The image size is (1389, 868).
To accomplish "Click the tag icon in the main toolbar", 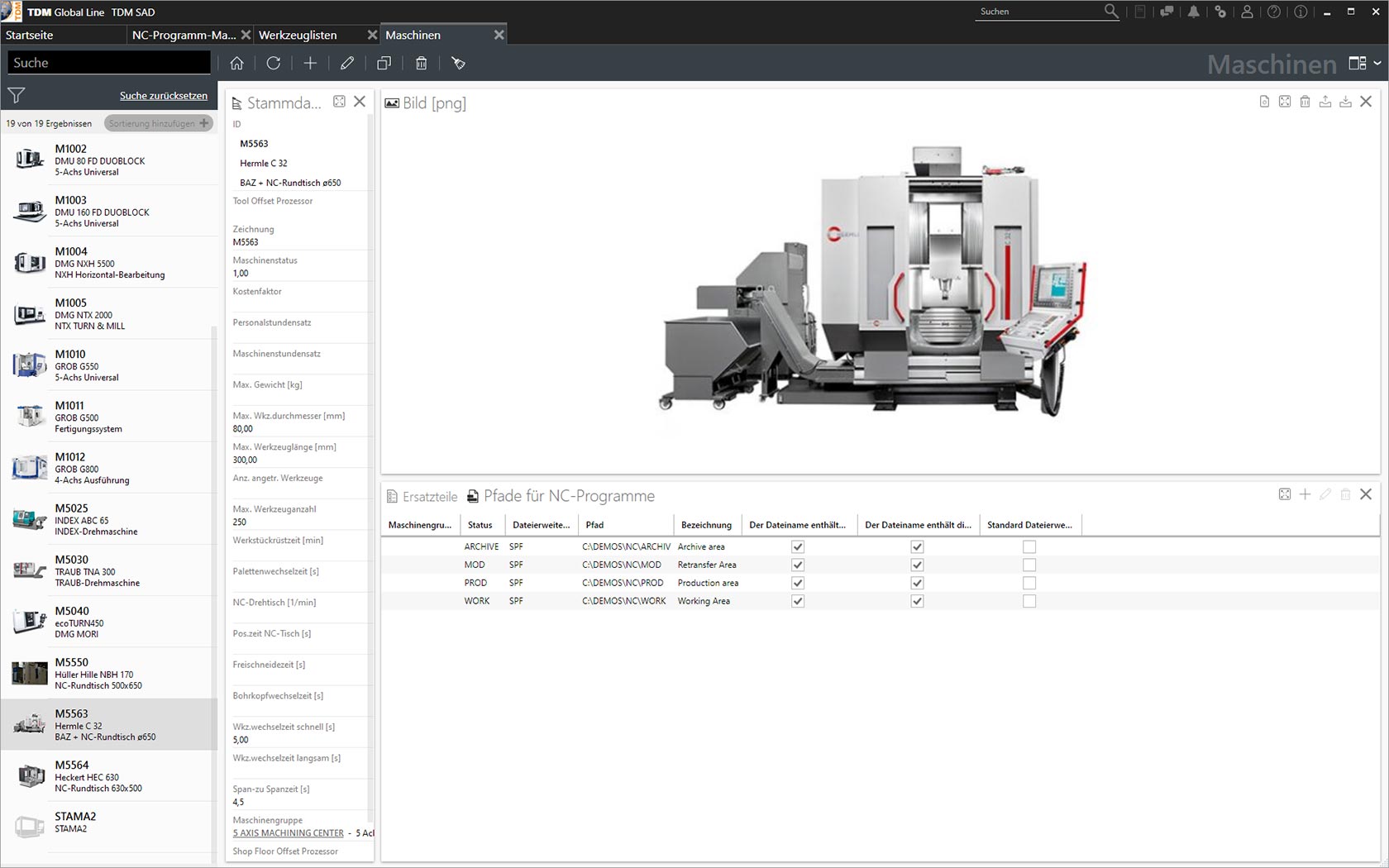I will (x=458, y=63).
